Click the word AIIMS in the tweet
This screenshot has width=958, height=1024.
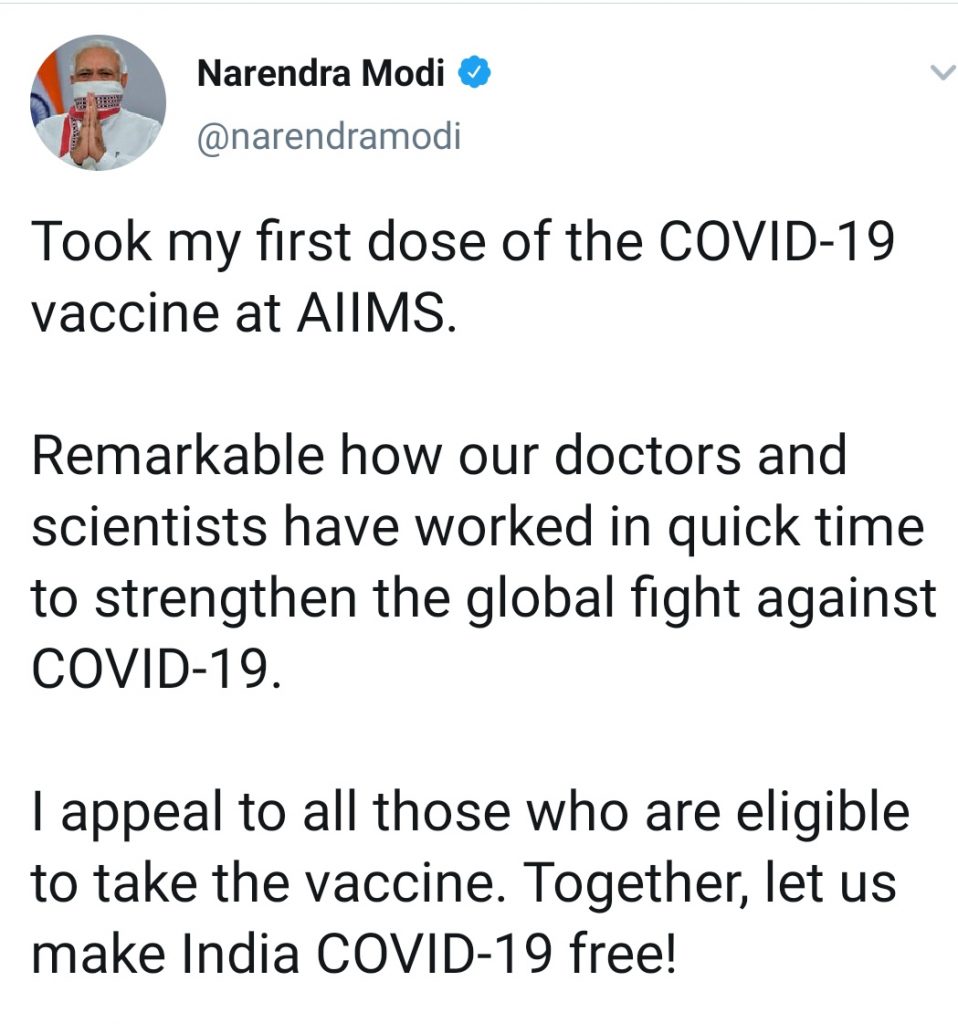pos(376,313)
